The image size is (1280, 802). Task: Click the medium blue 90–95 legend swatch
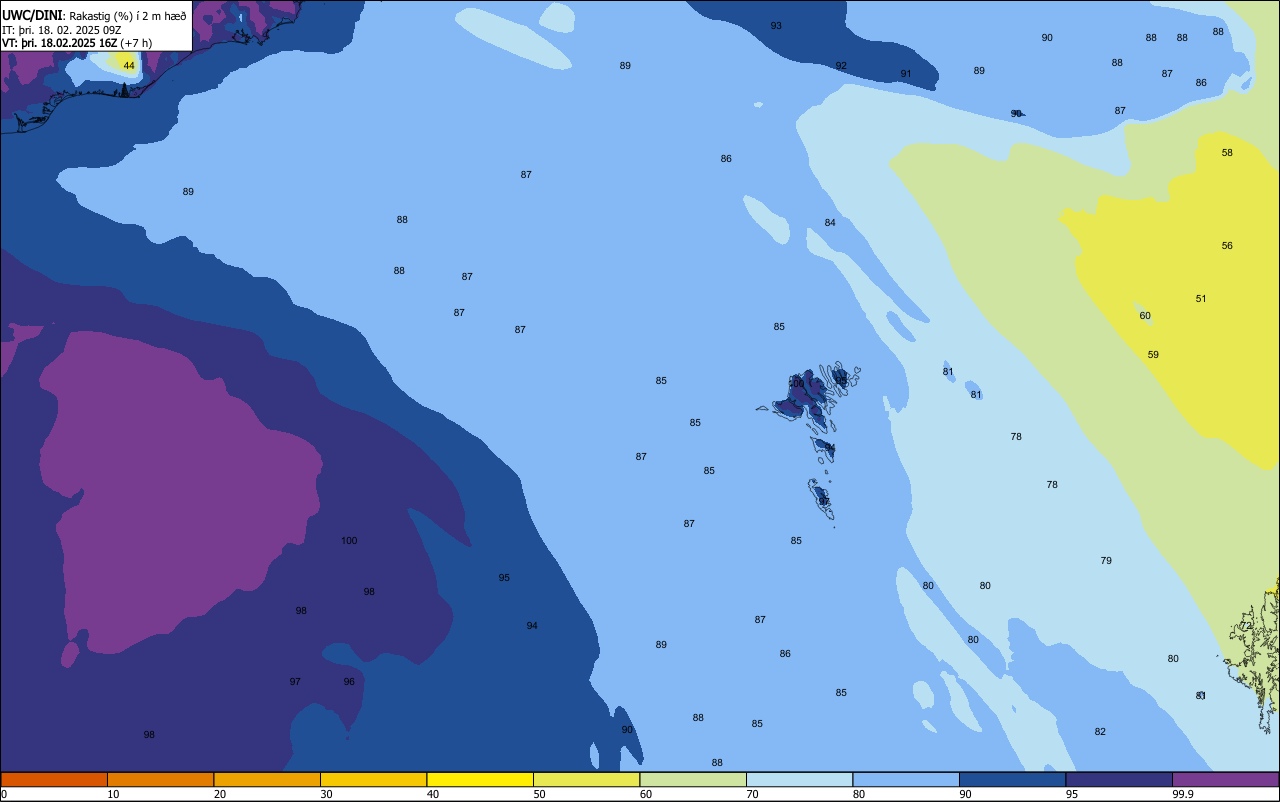[x=1012, y=779]
